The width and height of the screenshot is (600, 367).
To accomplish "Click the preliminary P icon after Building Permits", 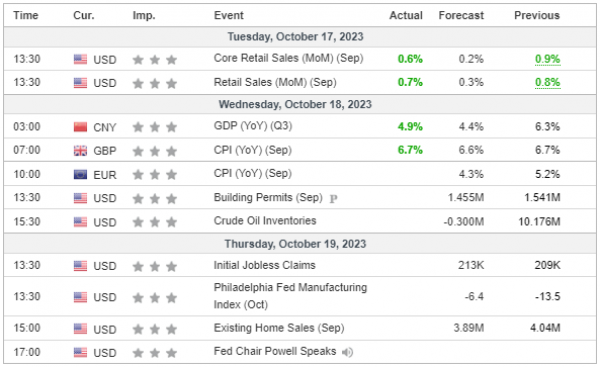I will click(333, 199).
